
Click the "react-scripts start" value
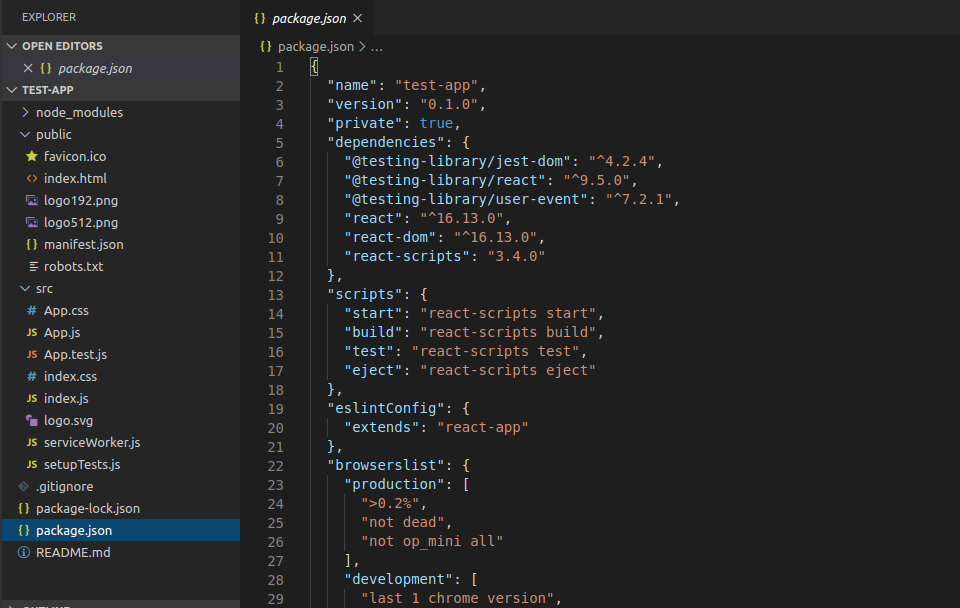pos(508,313)
